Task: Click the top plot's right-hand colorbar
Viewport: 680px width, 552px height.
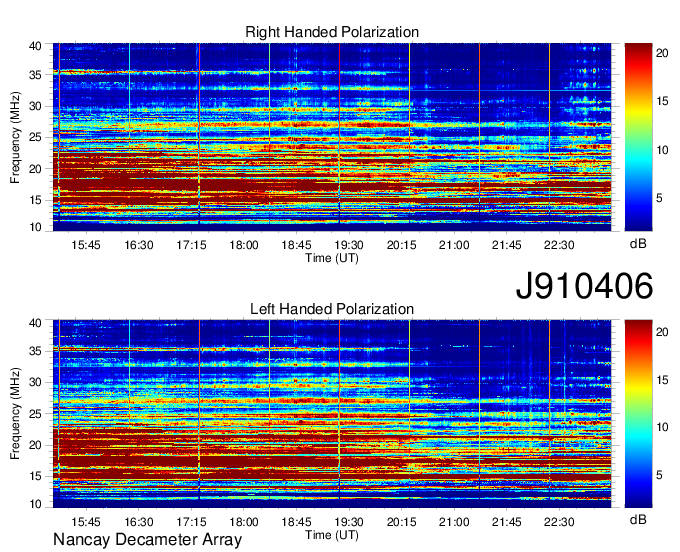Action: (638, 137)
